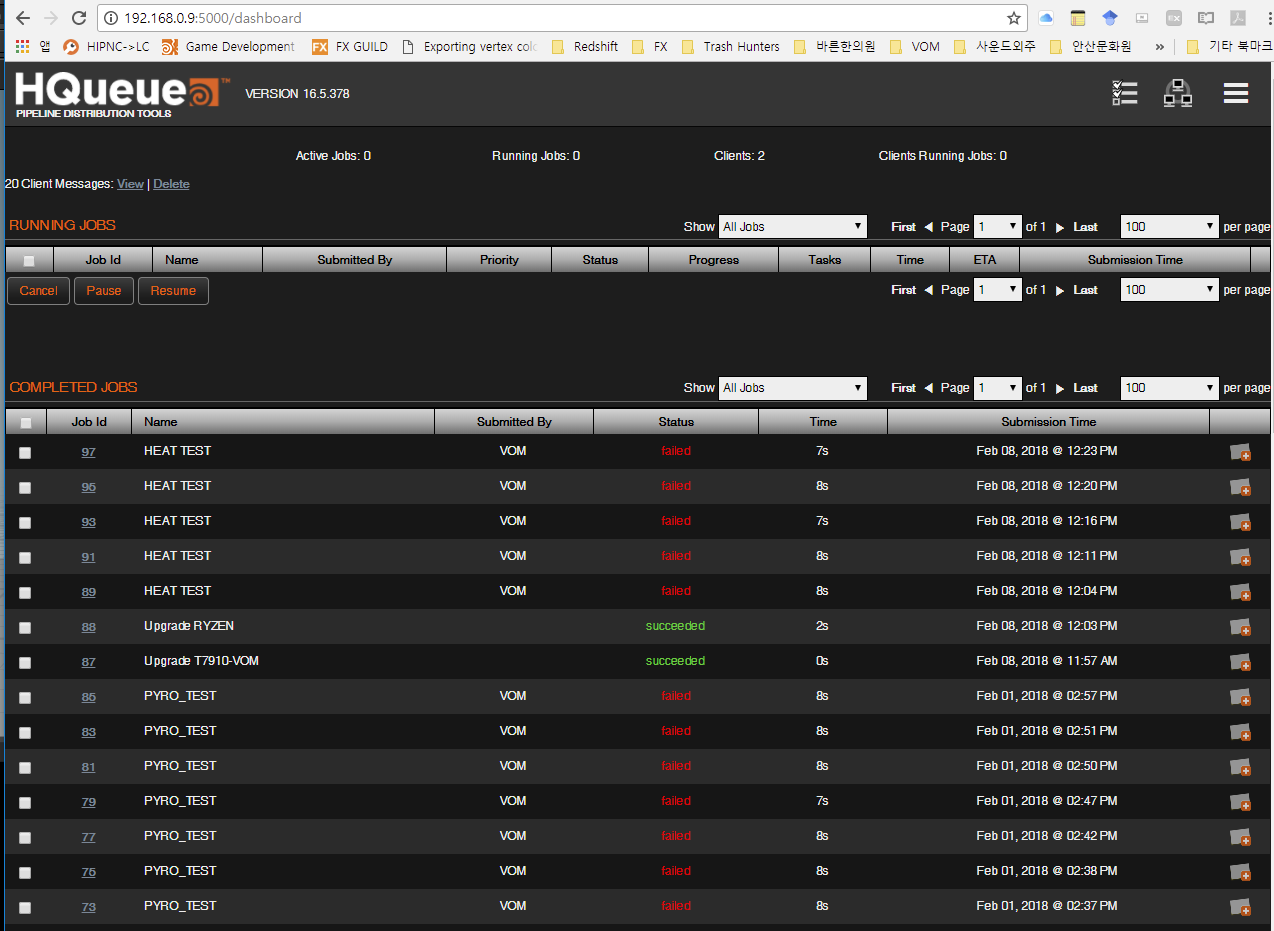Open the jobs checklist icon in header
This screenshot has width=1274, height=931.
pyautogui.click(x=1125, y=93)
